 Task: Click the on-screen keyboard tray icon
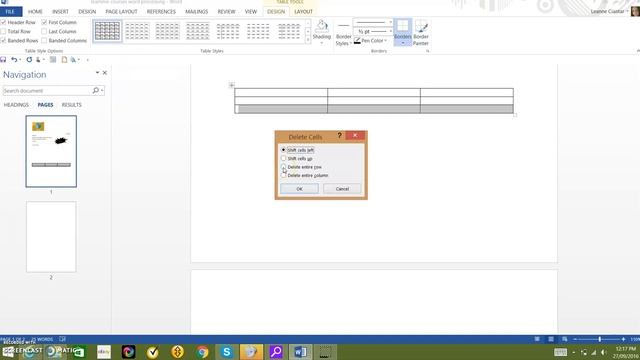click(x=560, y=352)
